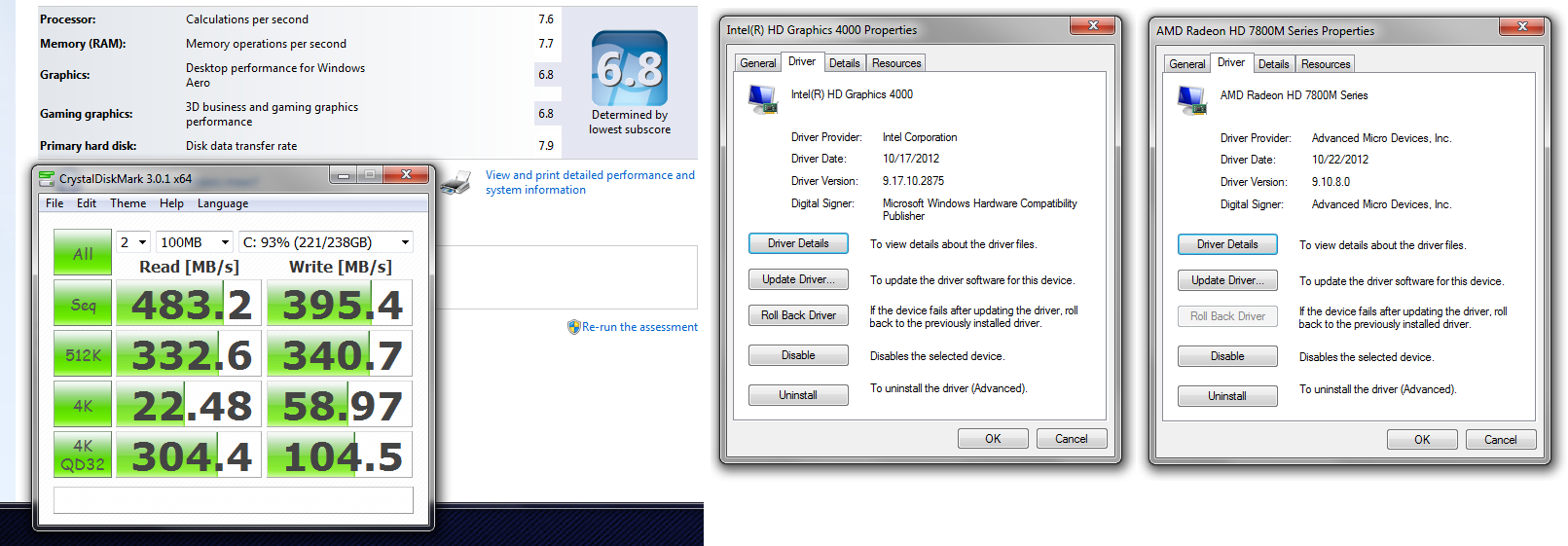Viewport: 1568px width, 546px height.
Task: Select Seq write result 395.4
Action: pyautogui.click(x=340, y=305)
